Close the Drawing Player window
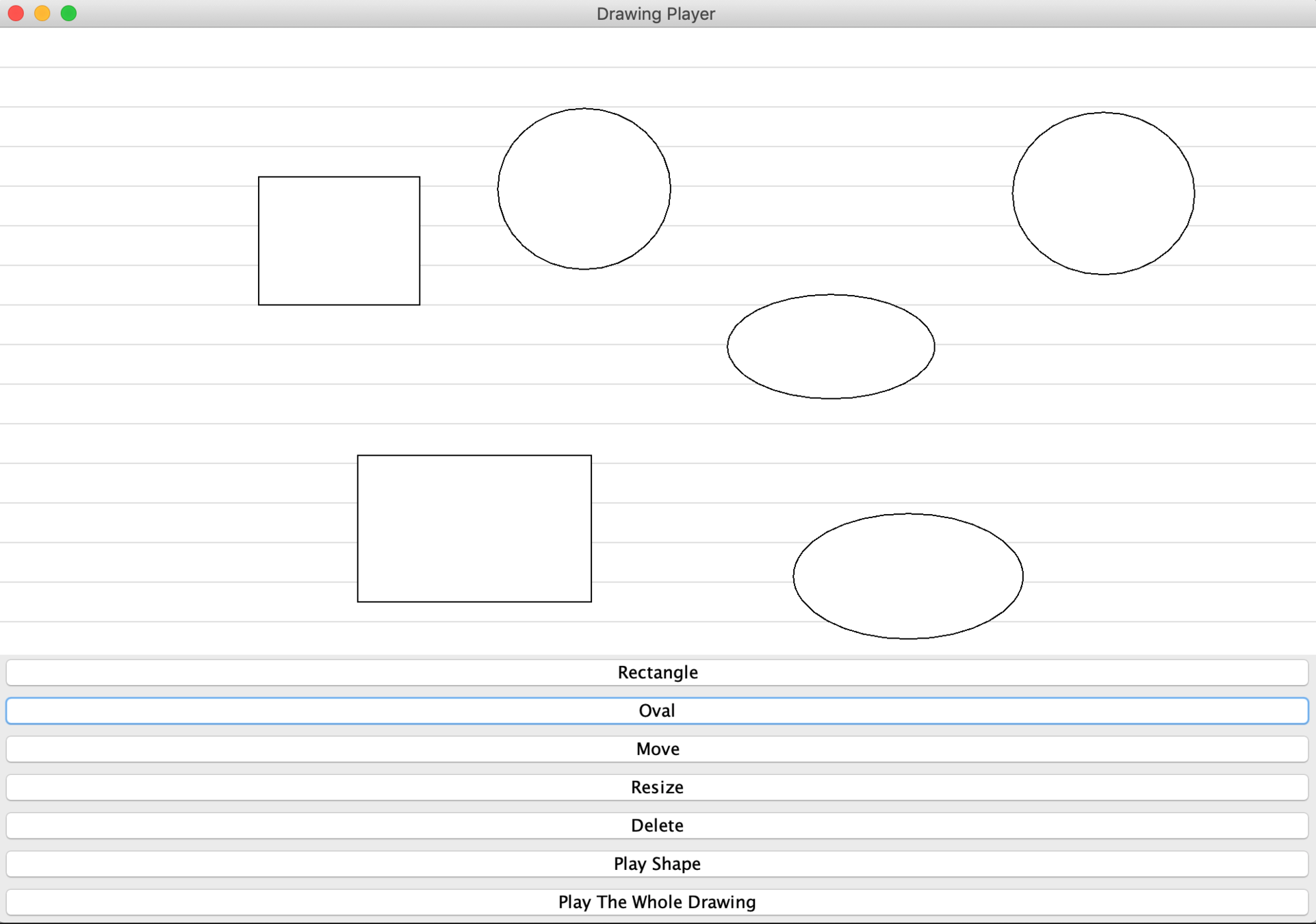 pyautogui.click(x=16, y=13)
